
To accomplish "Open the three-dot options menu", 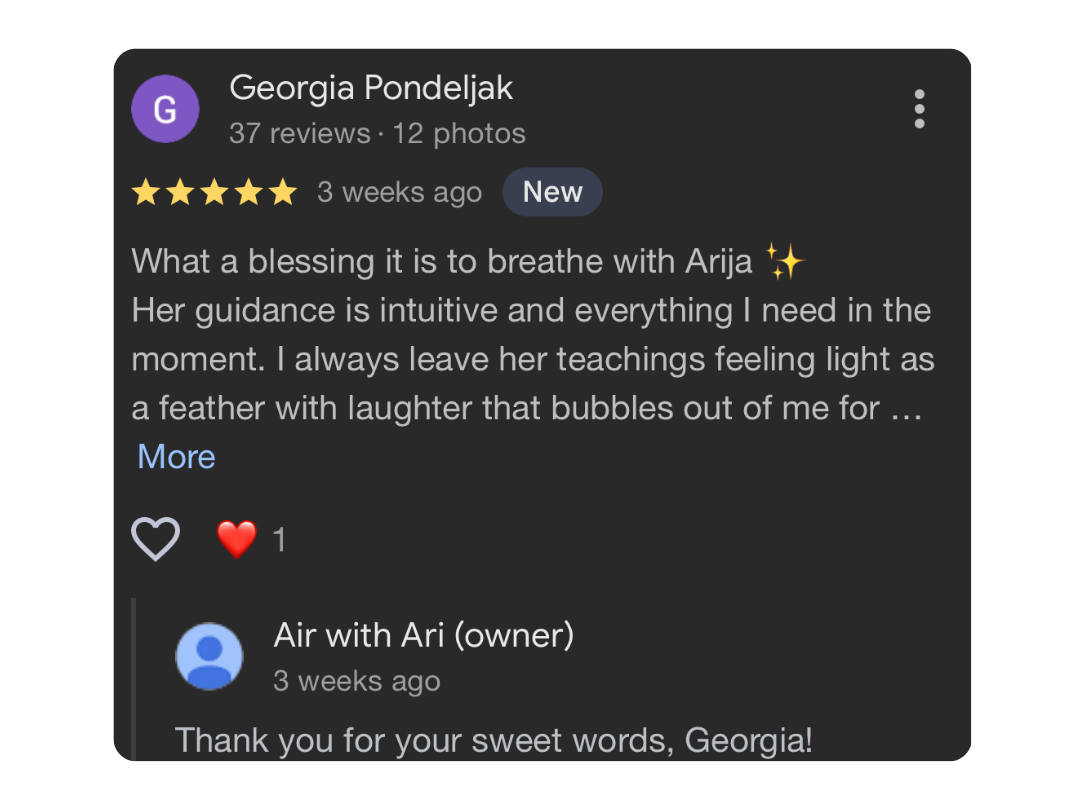I will [x=919, y=109].
